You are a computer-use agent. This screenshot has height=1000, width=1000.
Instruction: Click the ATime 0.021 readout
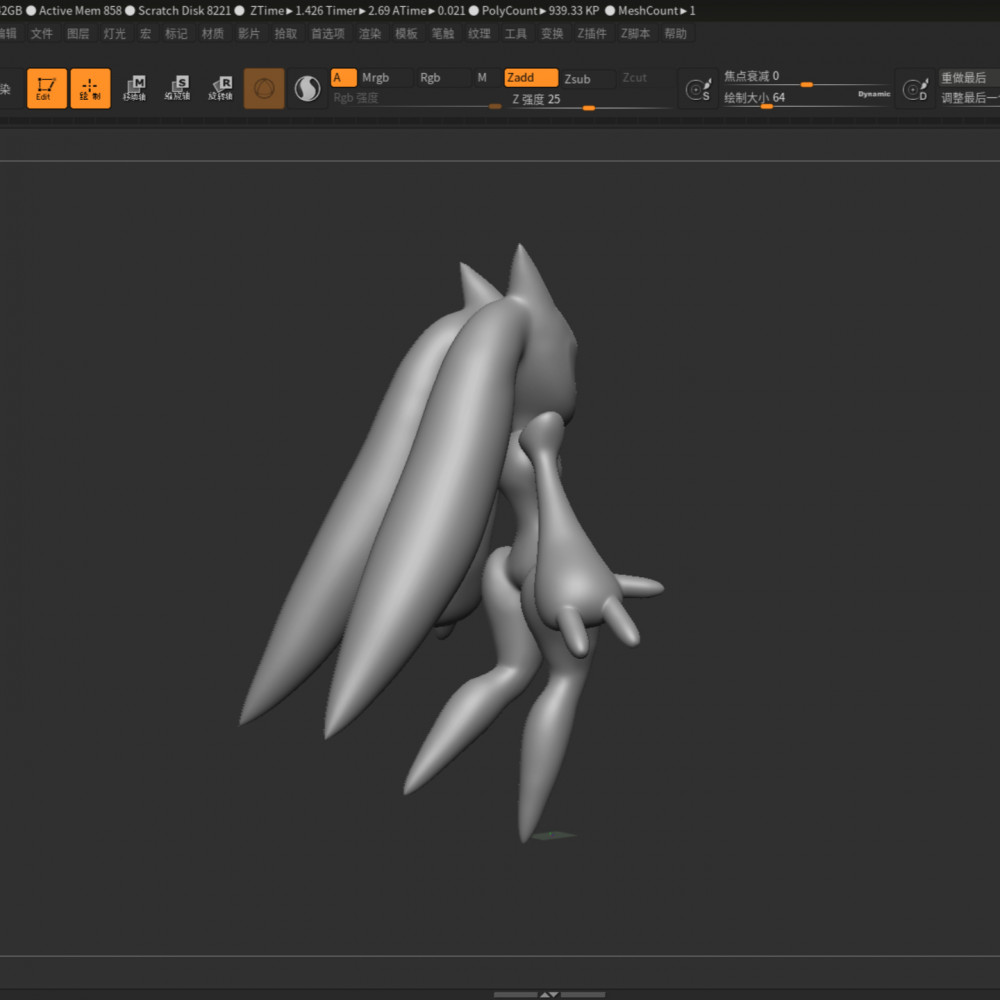(x=429, y=11)
